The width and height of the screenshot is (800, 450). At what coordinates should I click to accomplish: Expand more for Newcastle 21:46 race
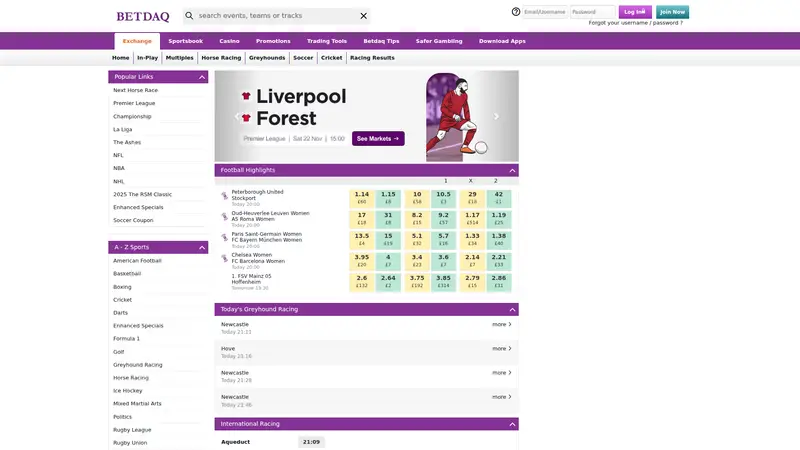point(502,397)
